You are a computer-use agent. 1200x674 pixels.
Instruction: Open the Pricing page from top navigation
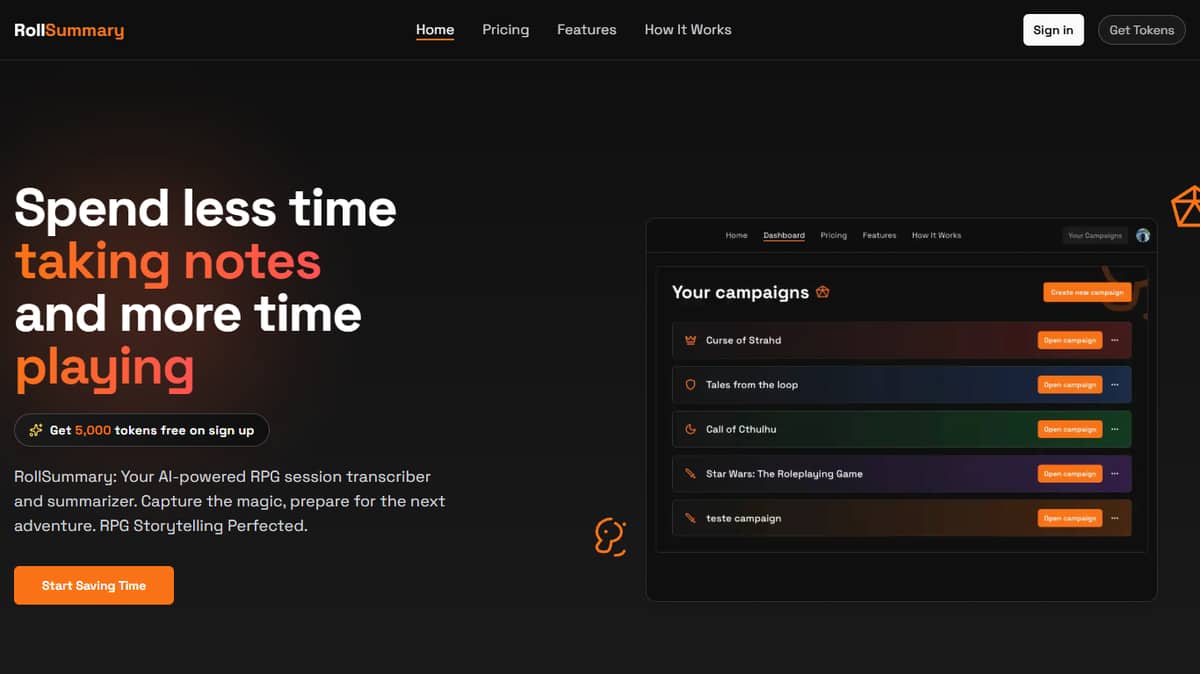pyautogui.click(x=505, y=30)
